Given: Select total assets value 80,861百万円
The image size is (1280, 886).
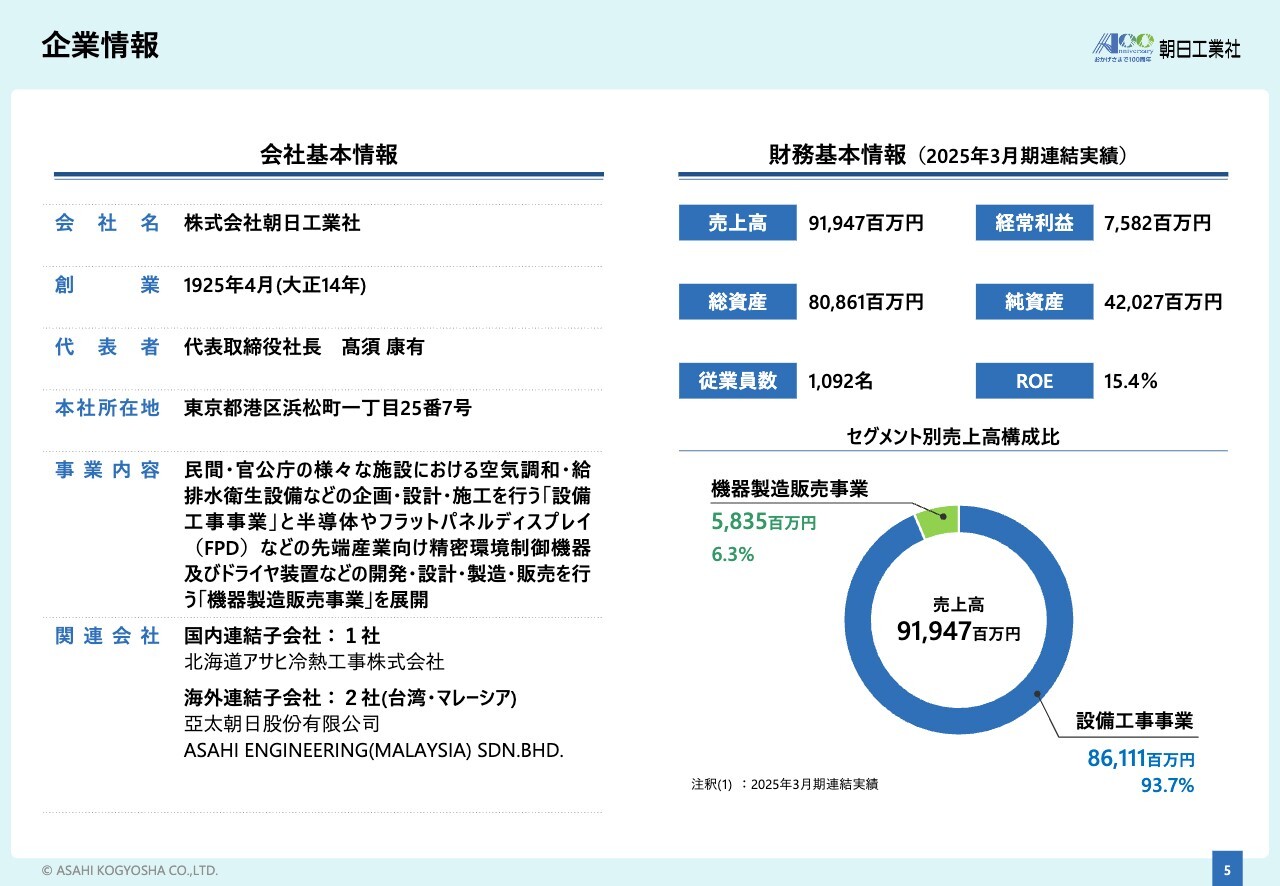Looking at the screenshot, I should (866, 301).
